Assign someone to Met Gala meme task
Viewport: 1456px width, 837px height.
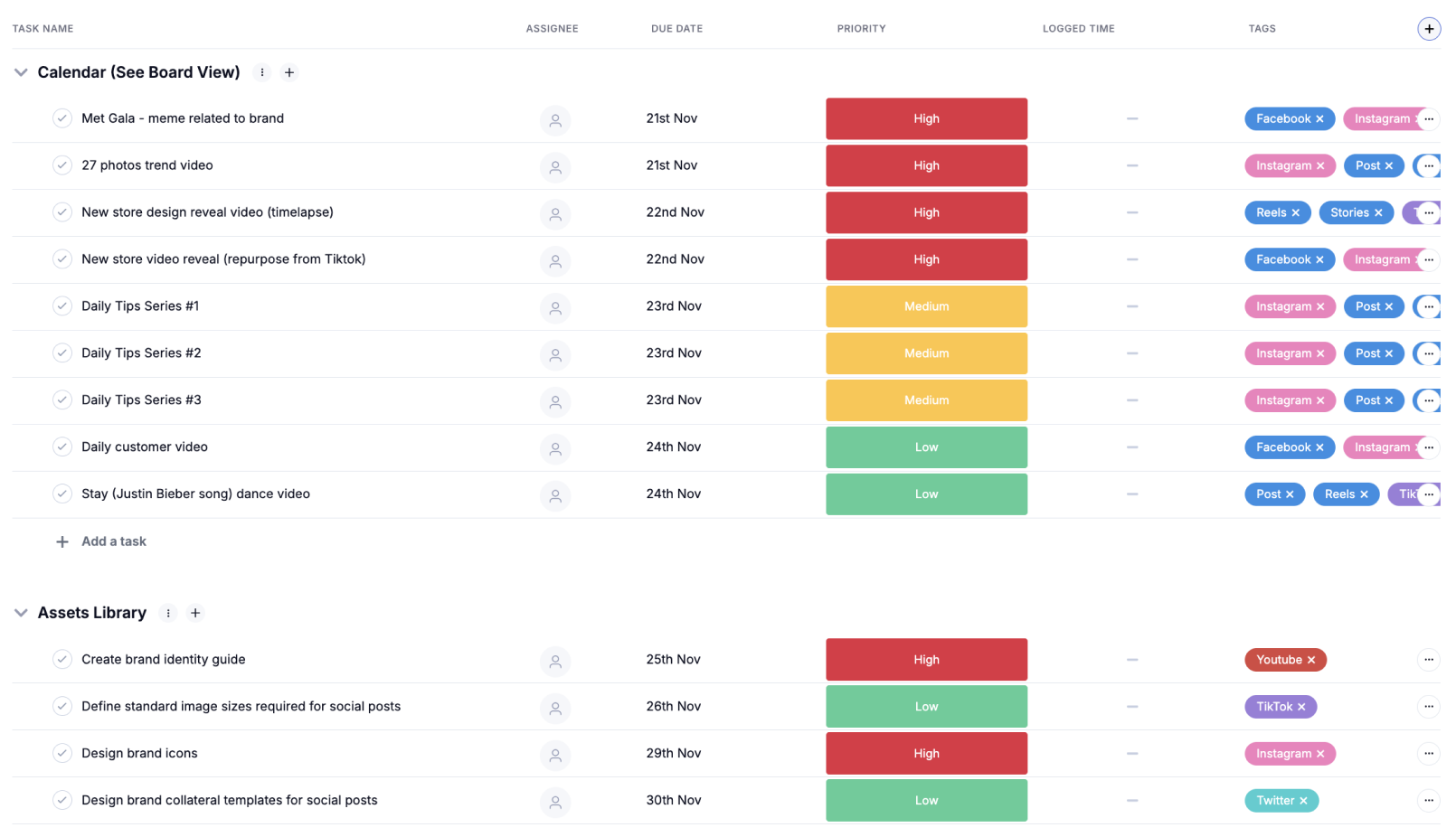[x=555, y=119]
